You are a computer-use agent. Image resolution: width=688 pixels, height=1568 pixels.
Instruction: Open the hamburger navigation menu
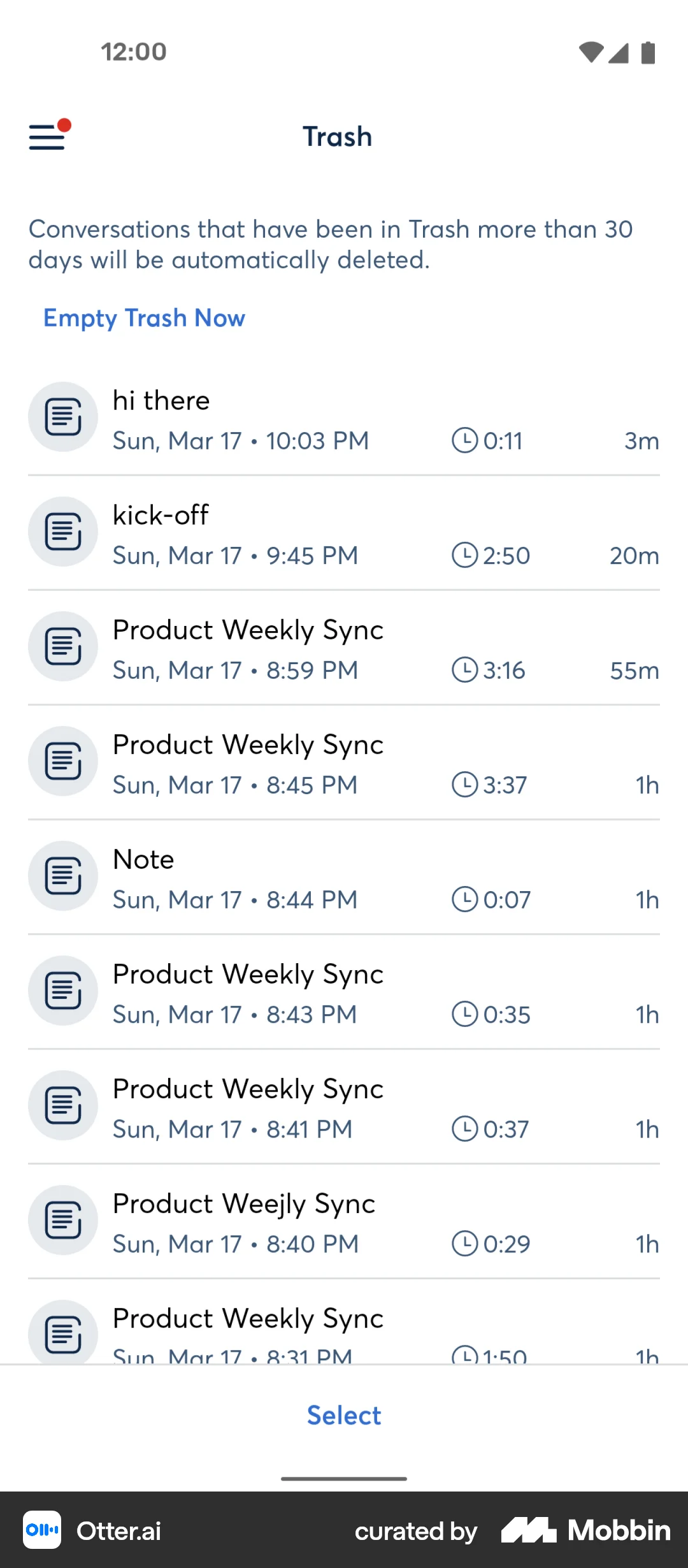tap(48, 136)
